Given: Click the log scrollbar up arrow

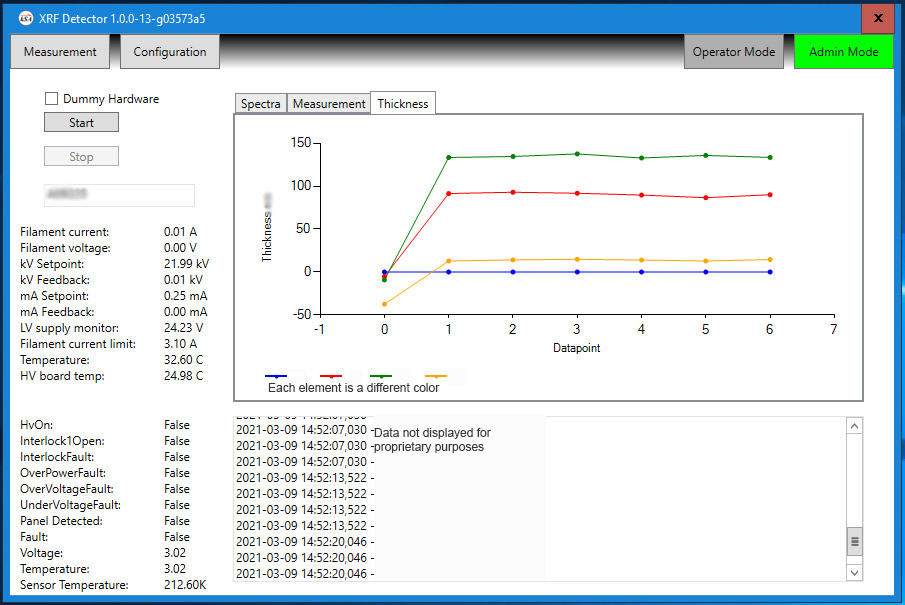Looking at the screenshot, I should pos(854,426).
